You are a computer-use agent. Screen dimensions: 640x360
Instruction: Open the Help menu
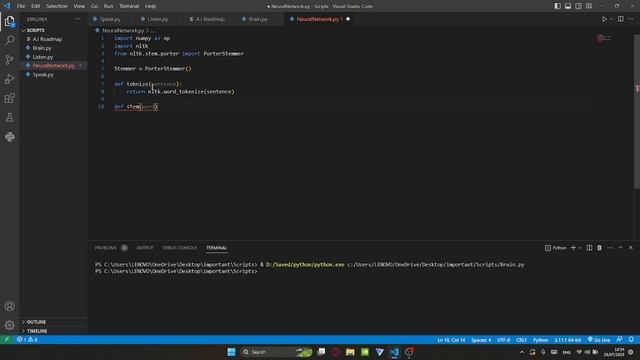pos(151,6)
